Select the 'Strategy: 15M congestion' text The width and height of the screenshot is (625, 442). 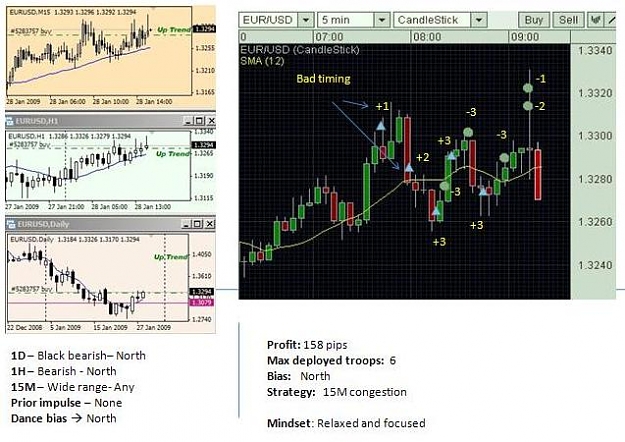click(x=337, y=392)
